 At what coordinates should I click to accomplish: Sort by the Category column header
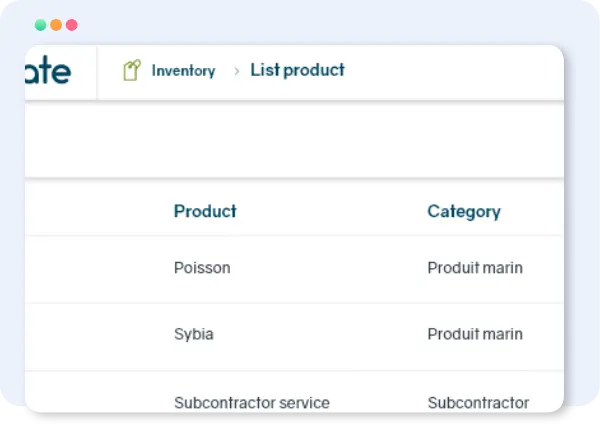click(x=464, y=211)
